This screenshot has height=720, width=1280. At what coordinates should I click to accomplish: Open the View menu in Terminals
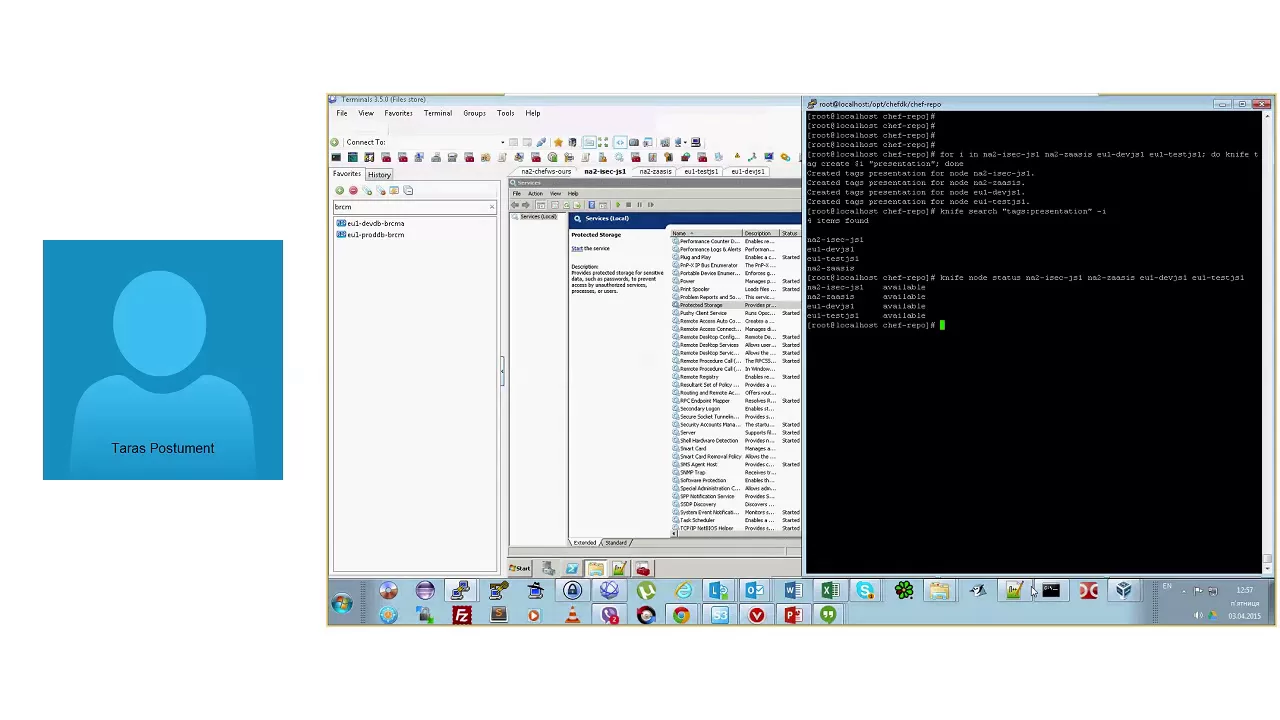(x=366, y=113)
